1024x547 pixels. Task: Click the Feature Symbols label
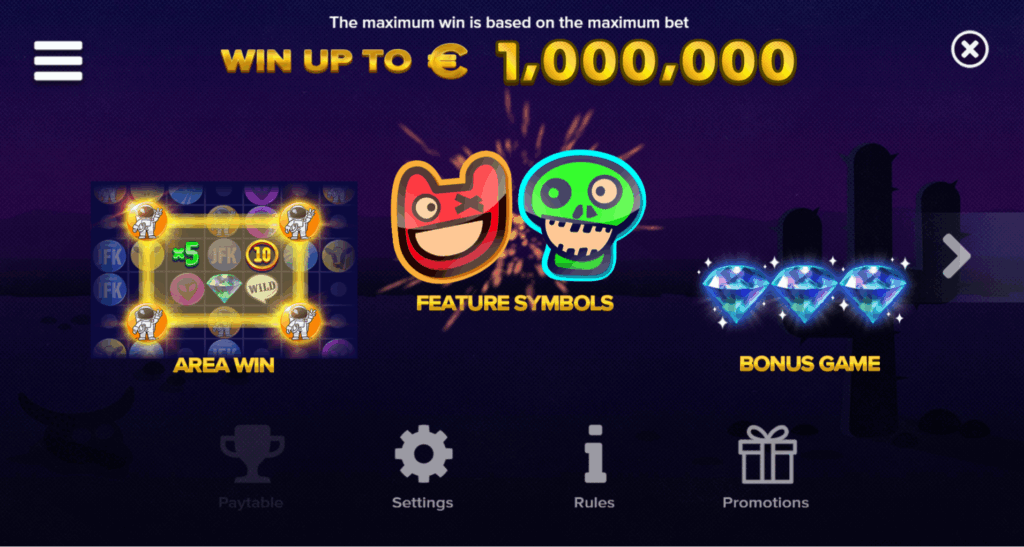click(515, 303)
